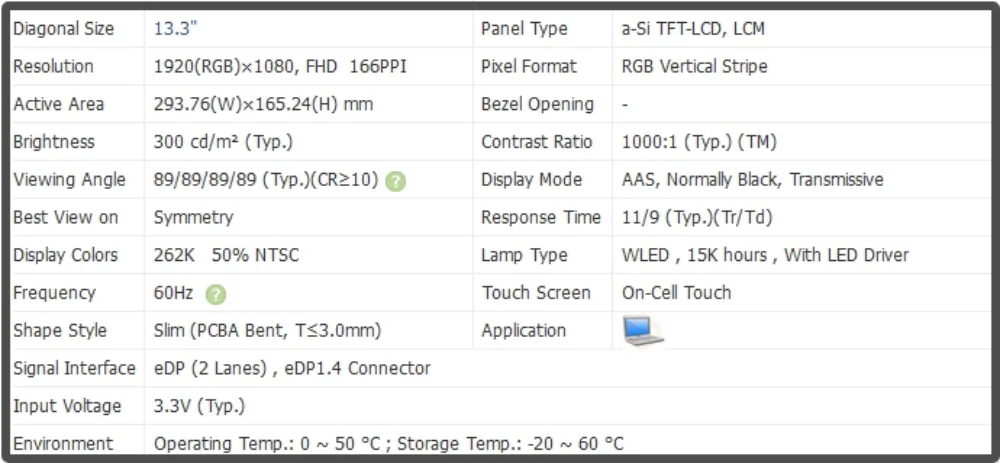The image size is (1000, 463).
Task: Click the On-Cell Touch value
Action: pos(676,293)
